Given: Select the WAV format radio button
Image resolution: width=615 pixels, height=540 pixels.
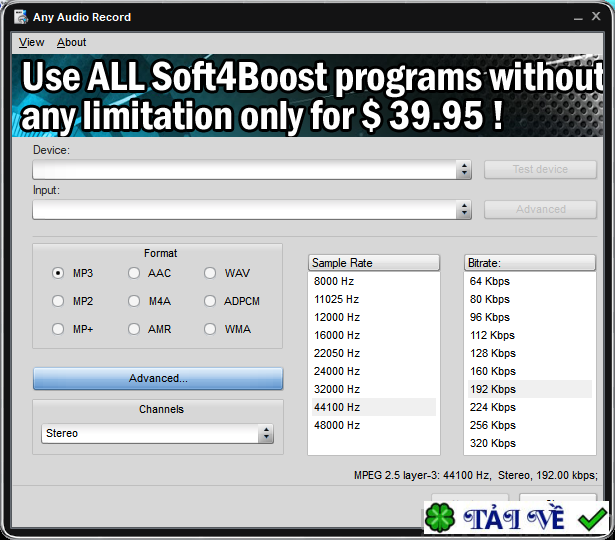Looking at the screenshot, I should tap(210, 273).
